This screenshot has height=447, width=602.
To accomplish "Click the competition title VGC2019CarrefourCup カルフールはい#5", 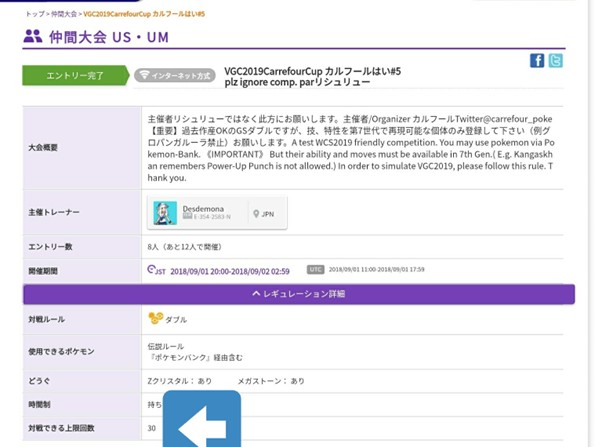I will [313, 71].
